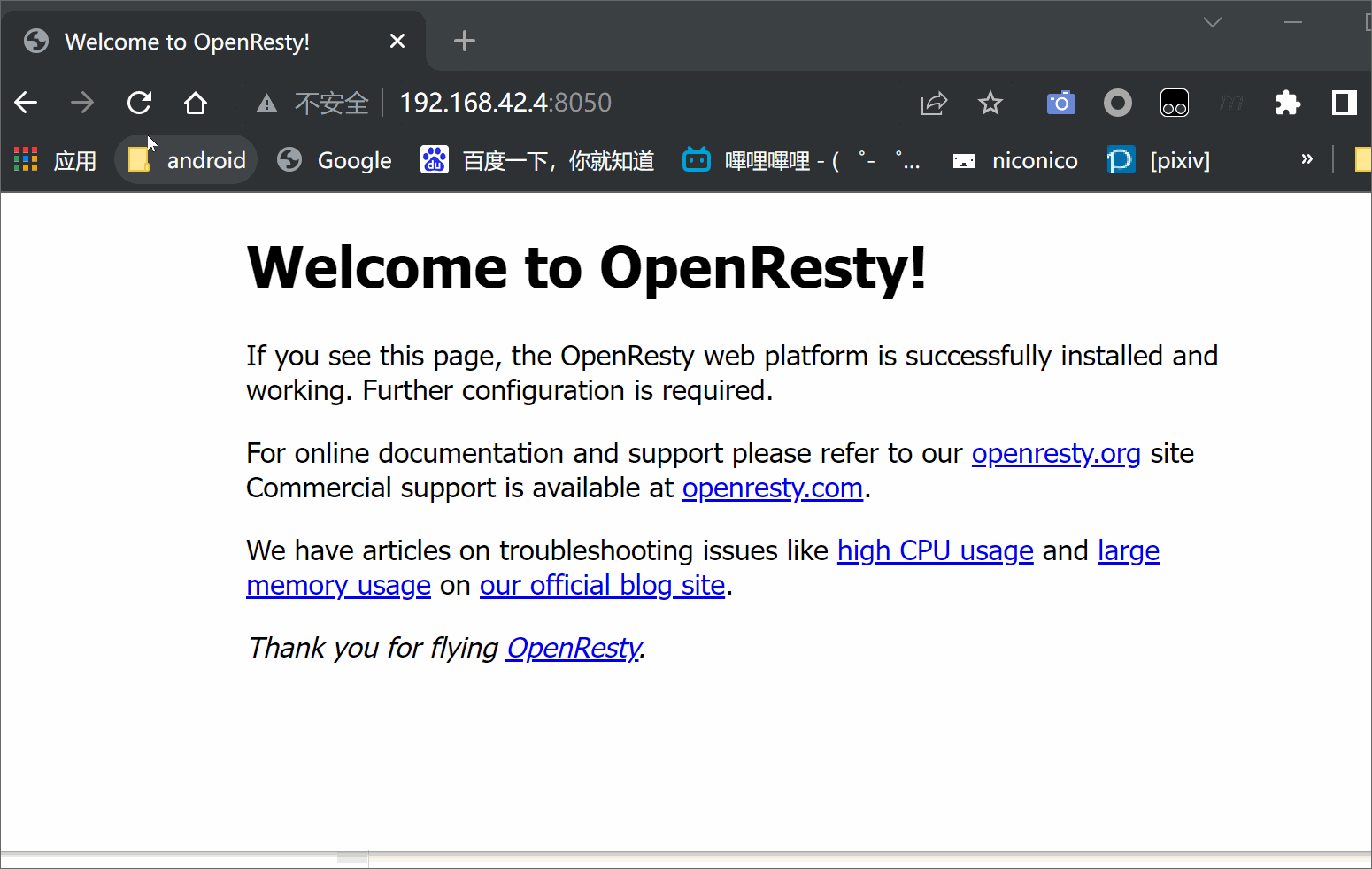Click the forward navigation arrow
The image size is (1372, 869).
pos(82,103)
